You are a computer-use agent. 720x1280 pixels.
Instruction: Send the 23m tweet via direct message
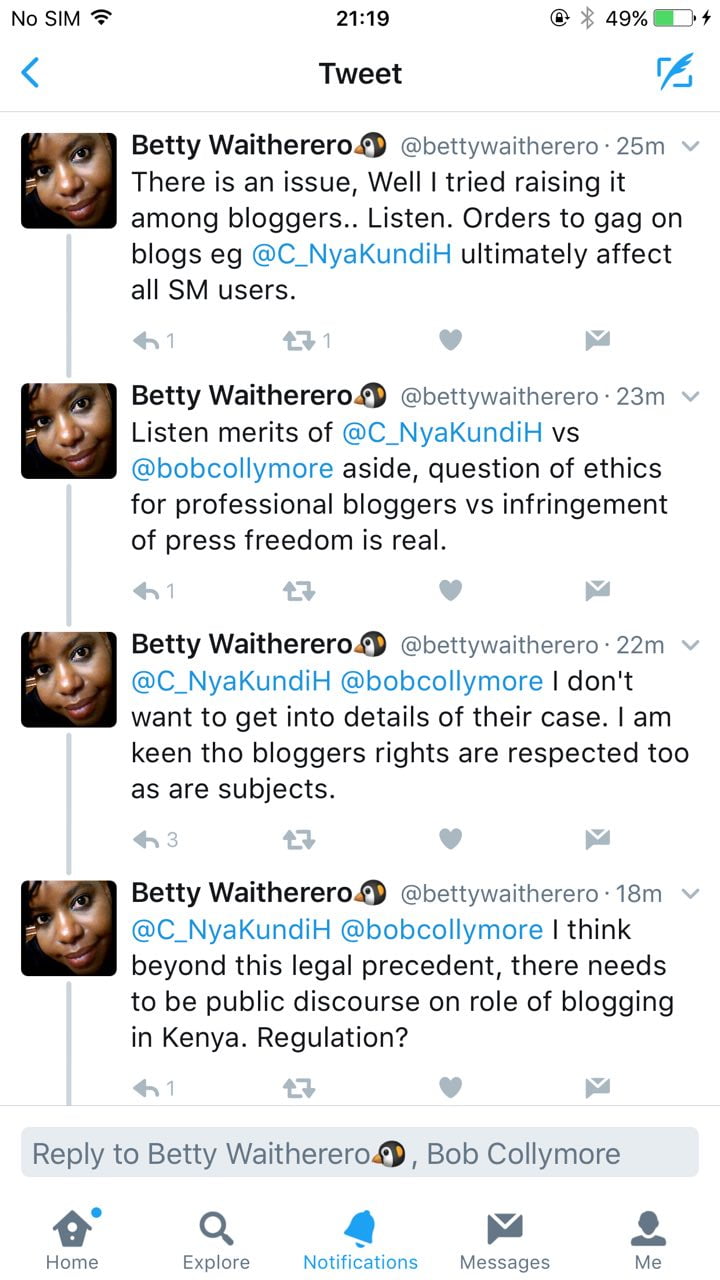click(597, 590)
